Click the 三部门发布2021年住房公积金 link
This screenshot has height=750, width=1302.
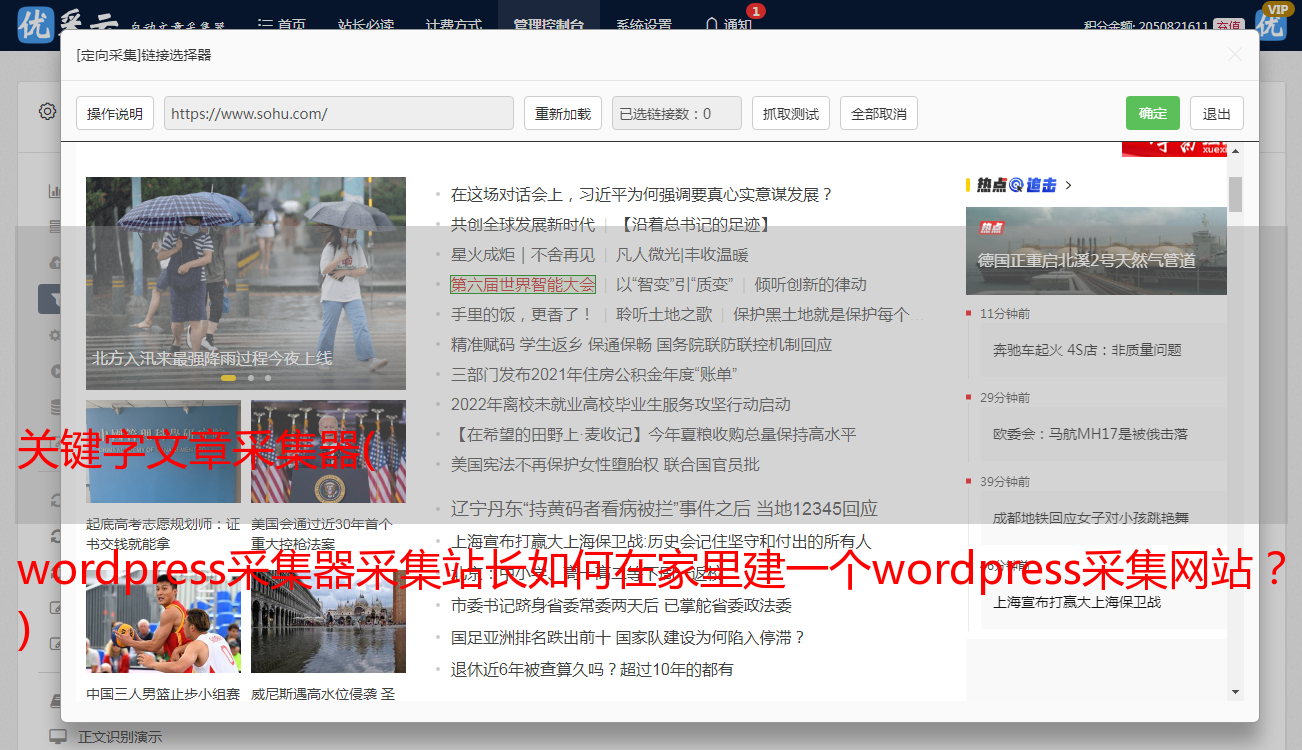pos(594,374)
